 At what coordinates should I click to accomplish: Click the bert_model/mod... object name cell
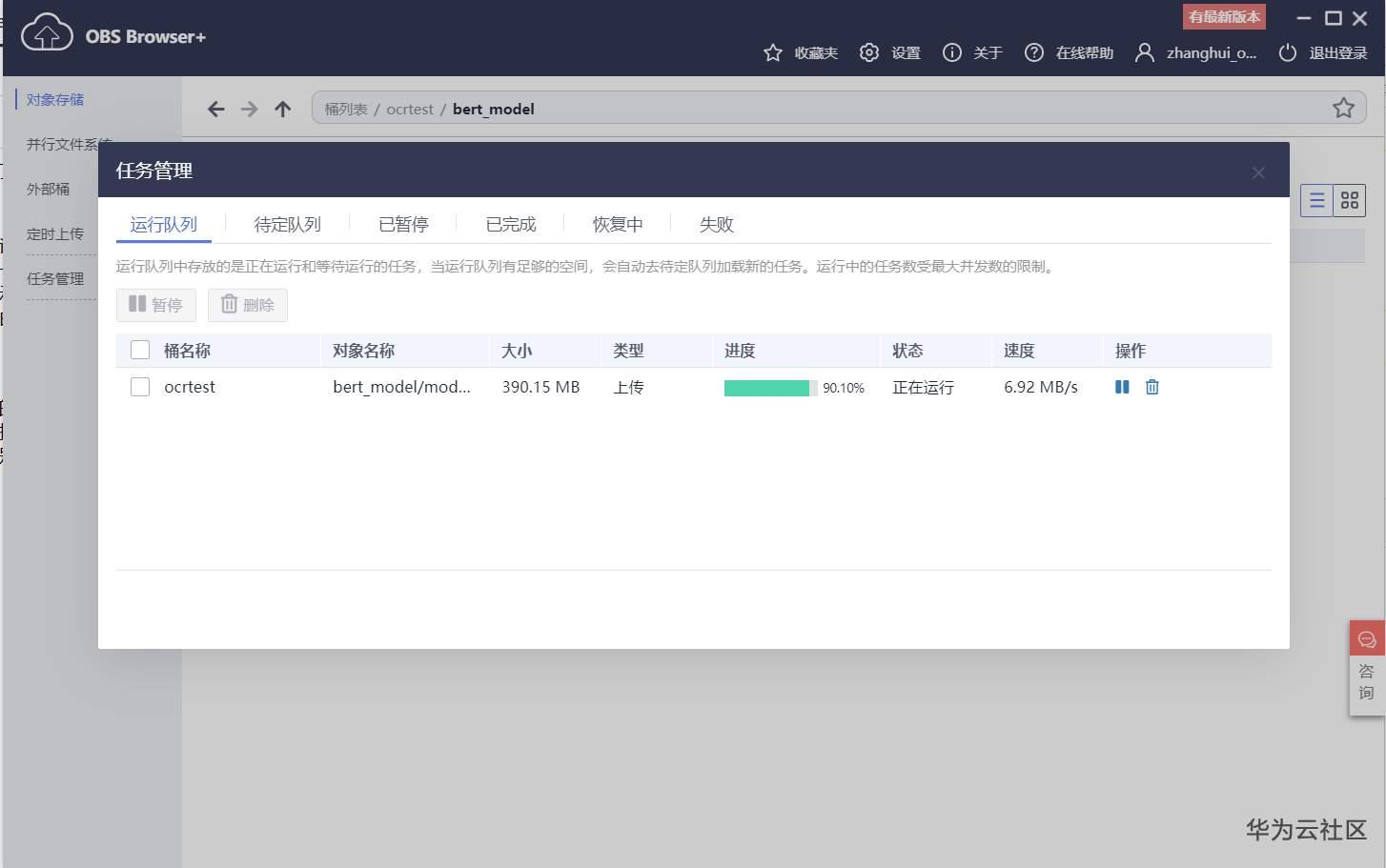pyautogui.click(x=401, y=387)
